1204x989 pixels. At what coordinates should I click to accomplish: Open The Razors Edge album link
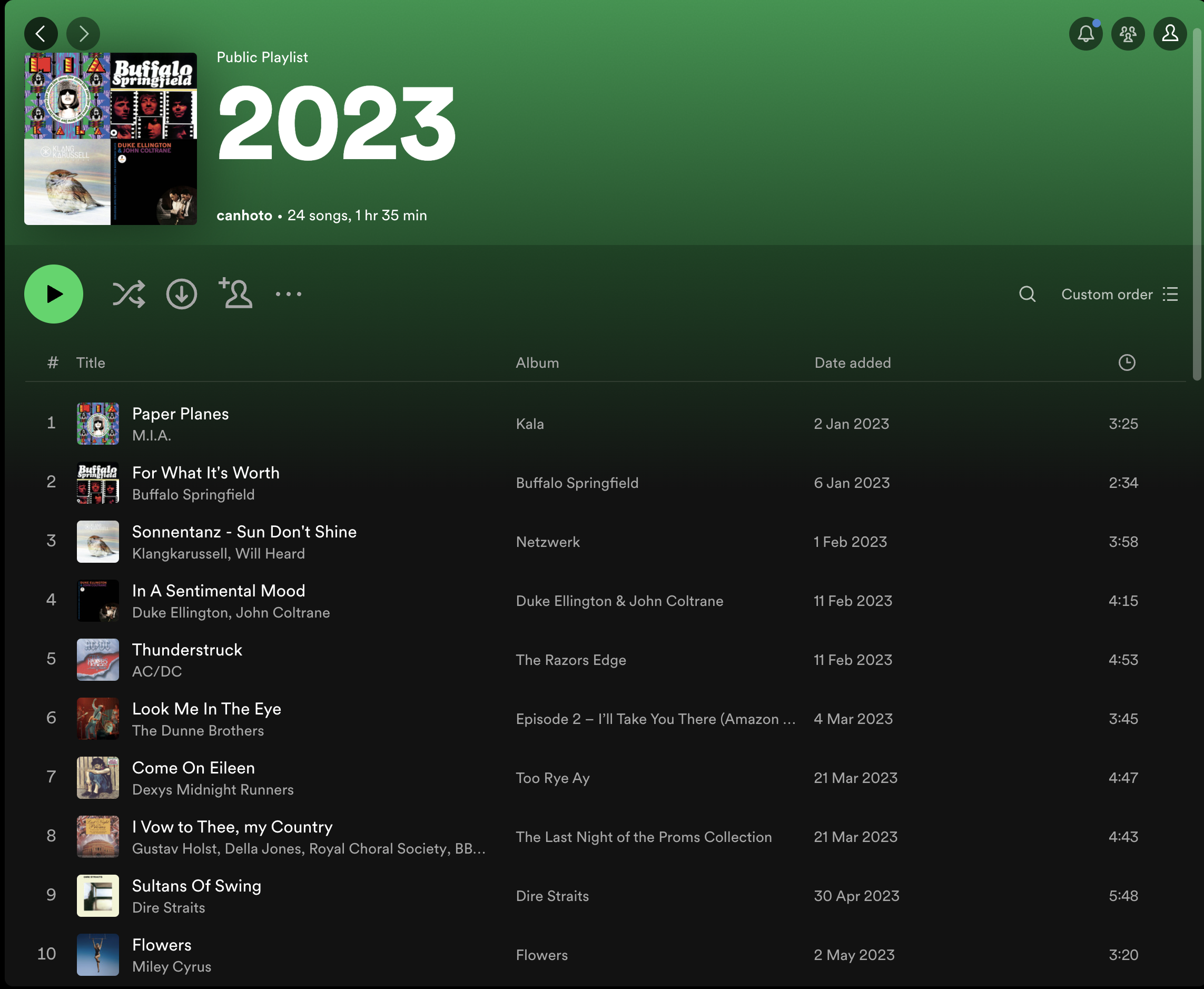[x=571, y=660]
